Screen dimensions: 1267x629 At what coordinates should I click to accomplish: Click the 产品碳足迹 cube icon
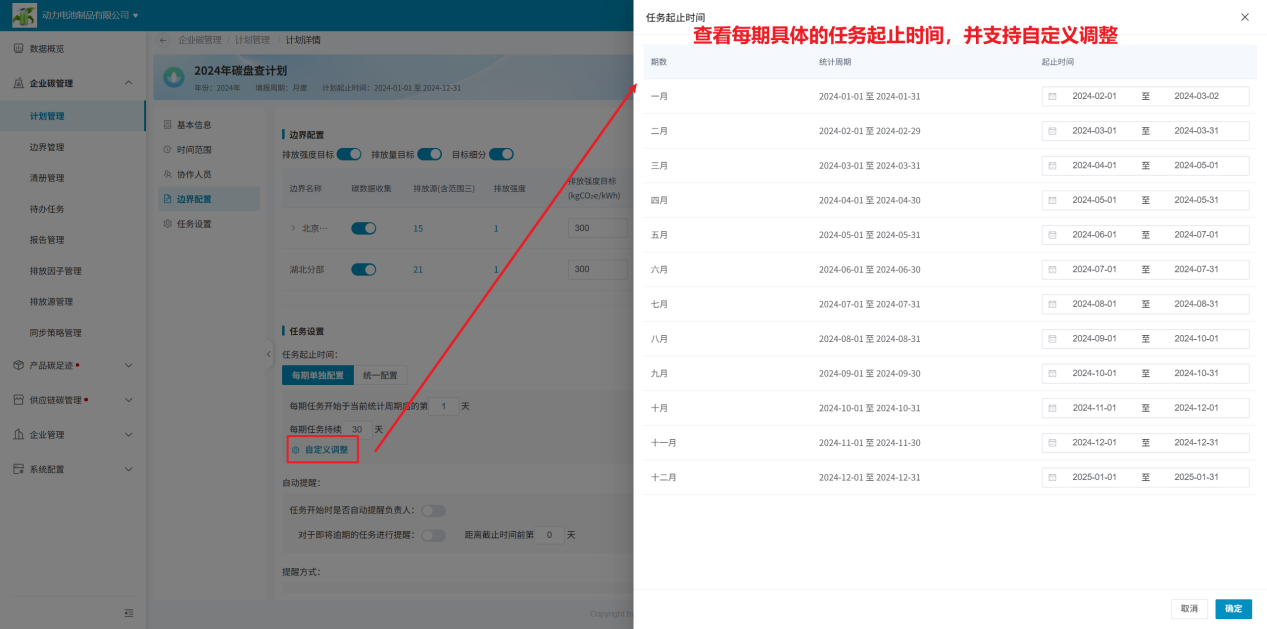click(x=18, y=365)
